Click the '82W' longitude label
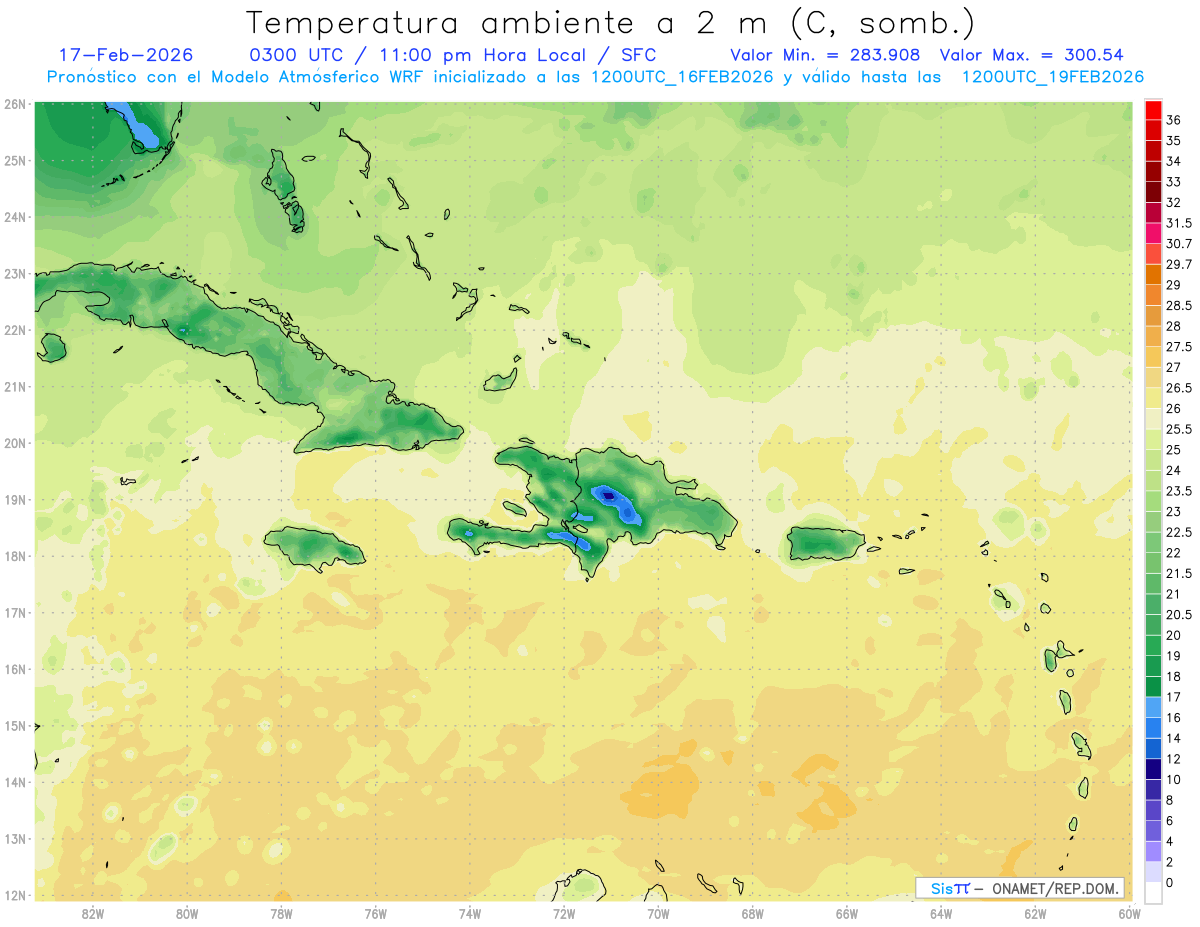The width and height of the screenshot is (1200, 927). click(x=92, y=914)
